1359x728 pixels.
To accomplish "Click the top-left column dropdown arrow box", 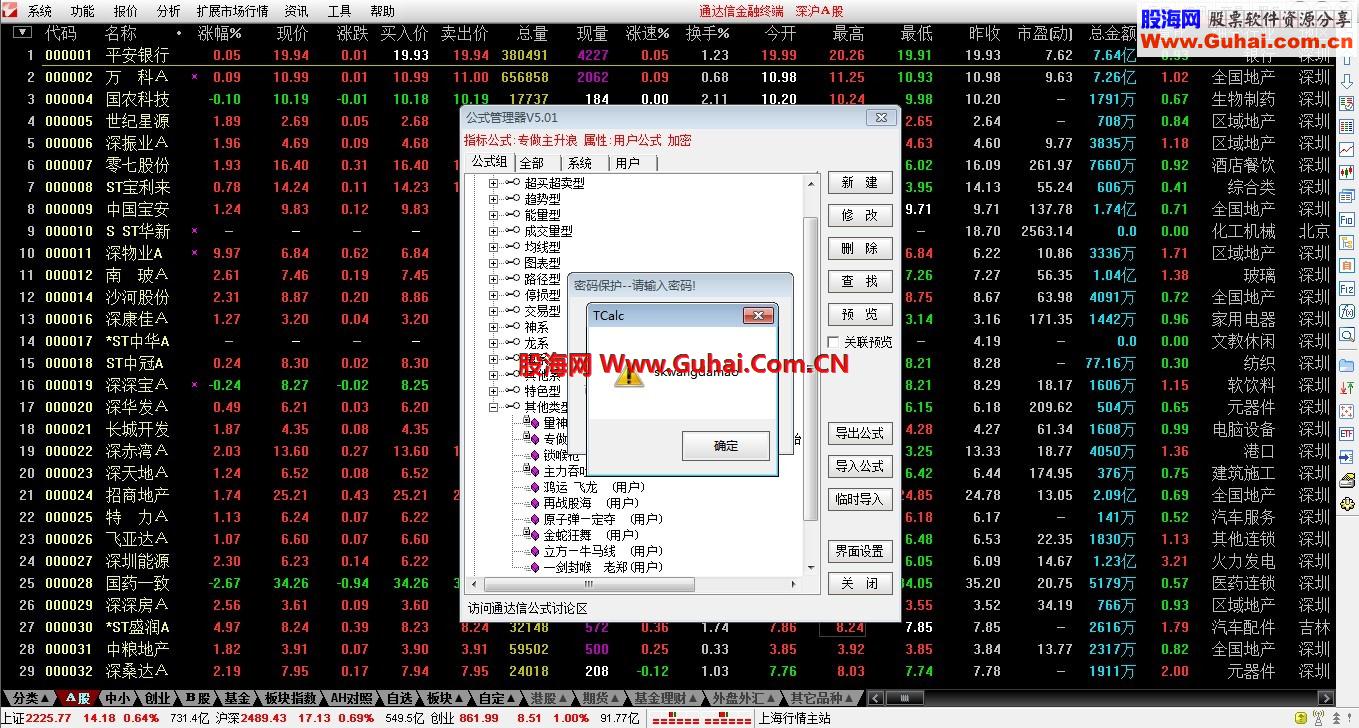I will coord(22,32).
